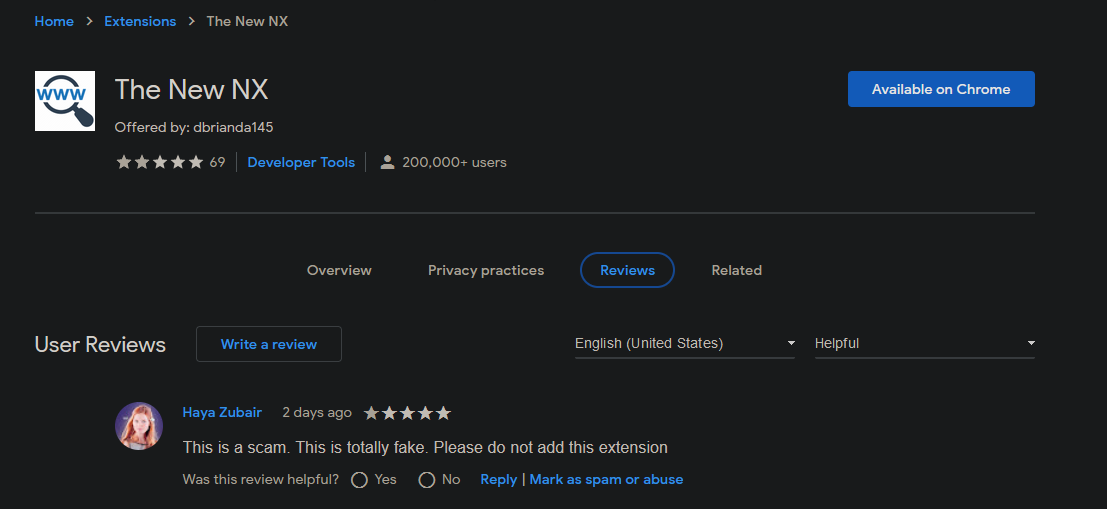Click the review's star rating
The width and height of the screenshot is (1107, 509).
click(x=407, y=412)
